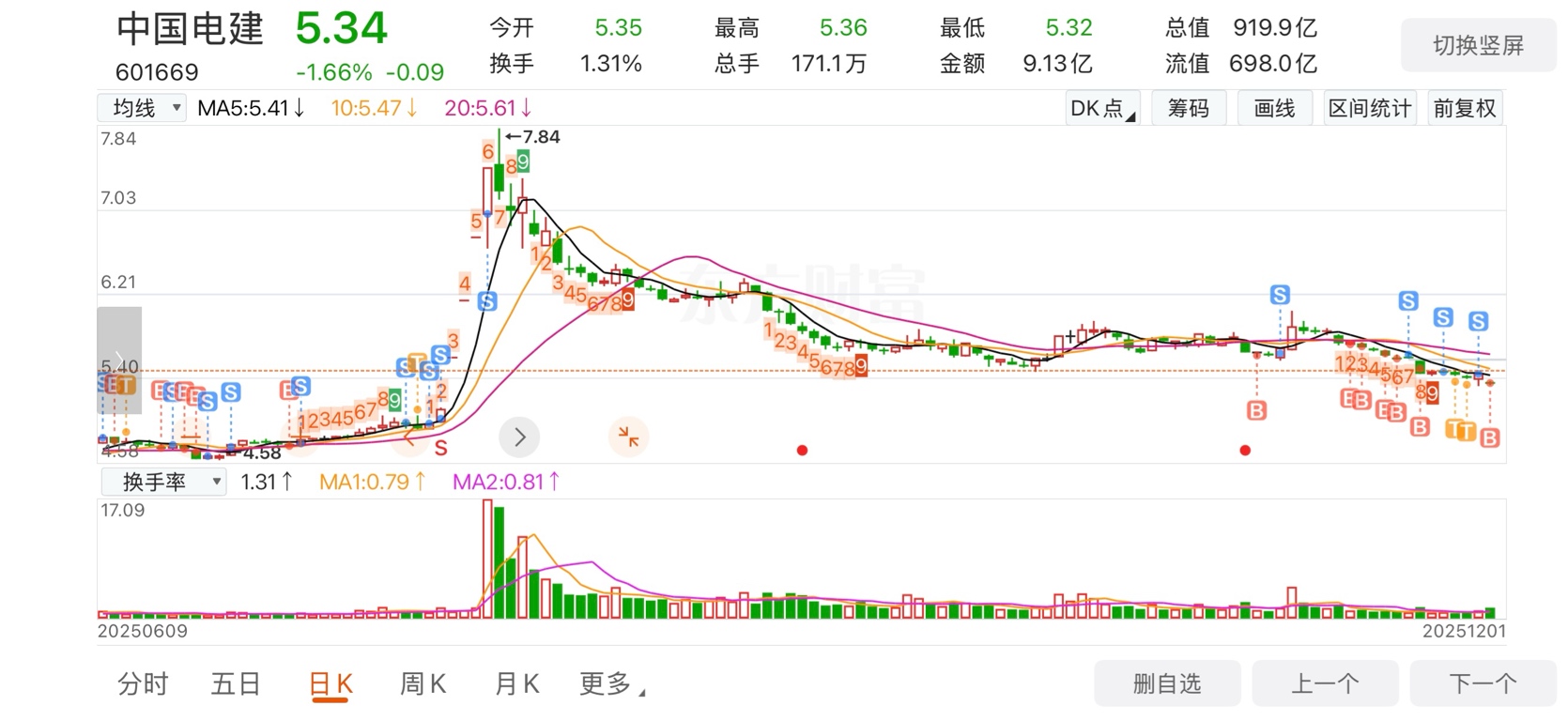1568x721 pixels.
Task: Click the start date 20250609
Action: [x=143, y=631]
